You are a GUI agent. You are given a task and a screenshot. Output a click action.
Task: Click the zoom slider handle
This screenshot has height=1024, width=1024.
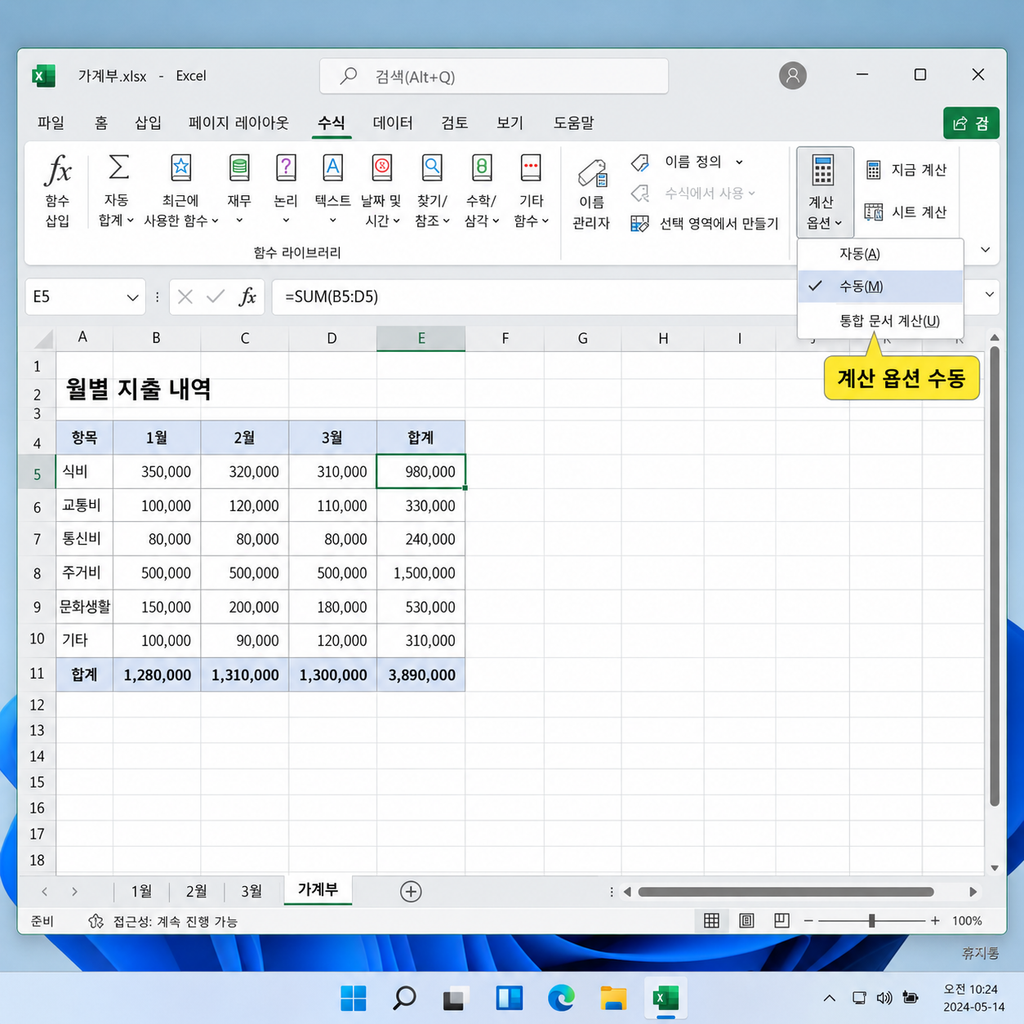click(872, 921)
